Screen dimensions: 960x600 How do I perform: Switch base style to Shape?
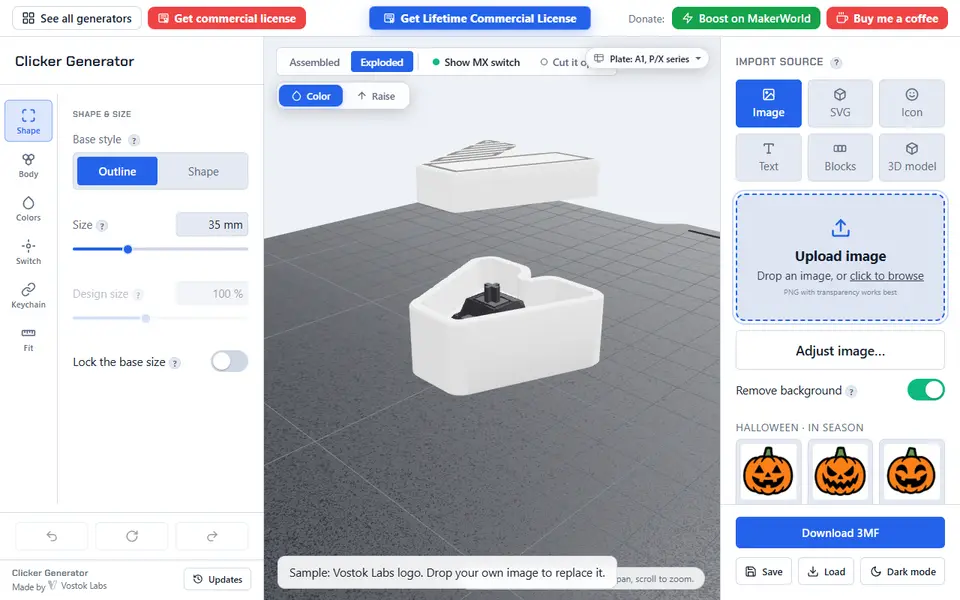203,171
